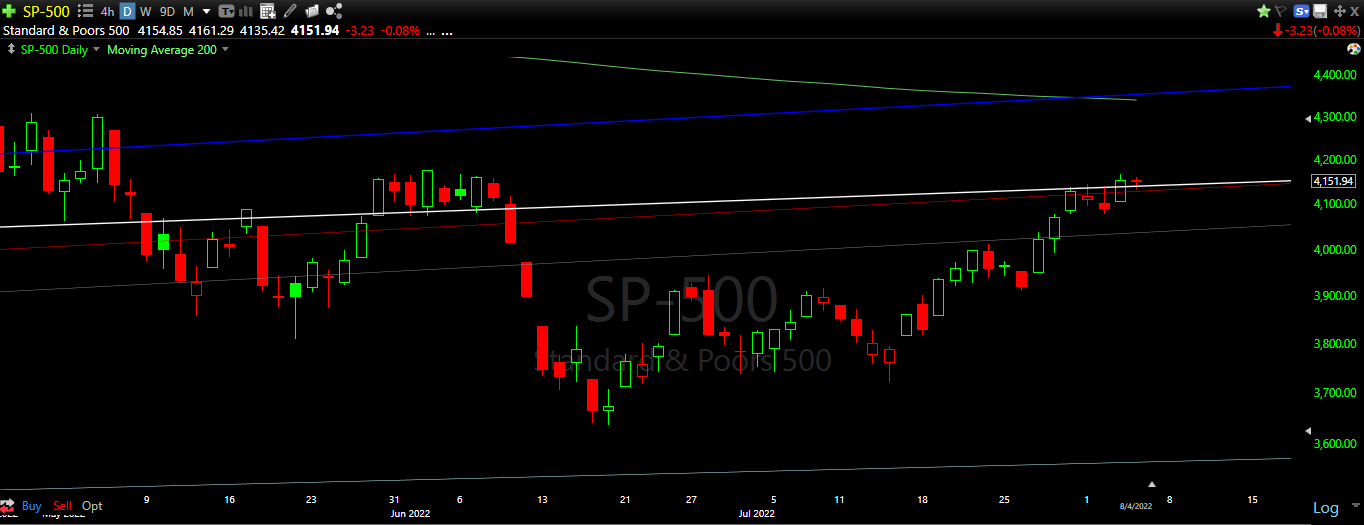This screenshot has width=1364, height=525.
Task: Open the notes folder icon
Action: pyautogui.click(x=312, y=11)
